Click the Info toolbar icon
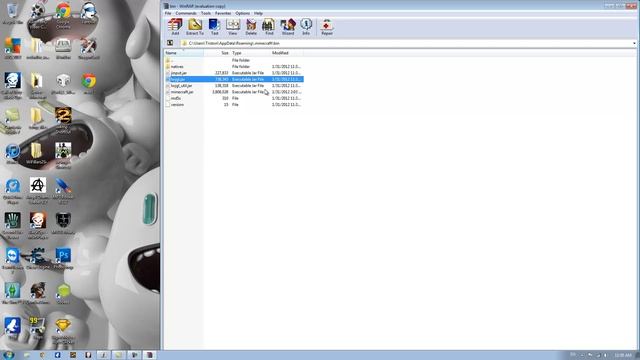This screenshot has width=640, height=360. coord(306,27)
